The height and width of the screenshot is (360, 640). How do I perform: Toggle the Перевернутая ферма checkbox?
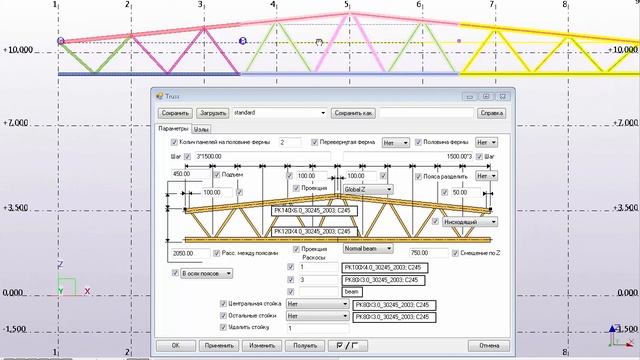(314, 142)
